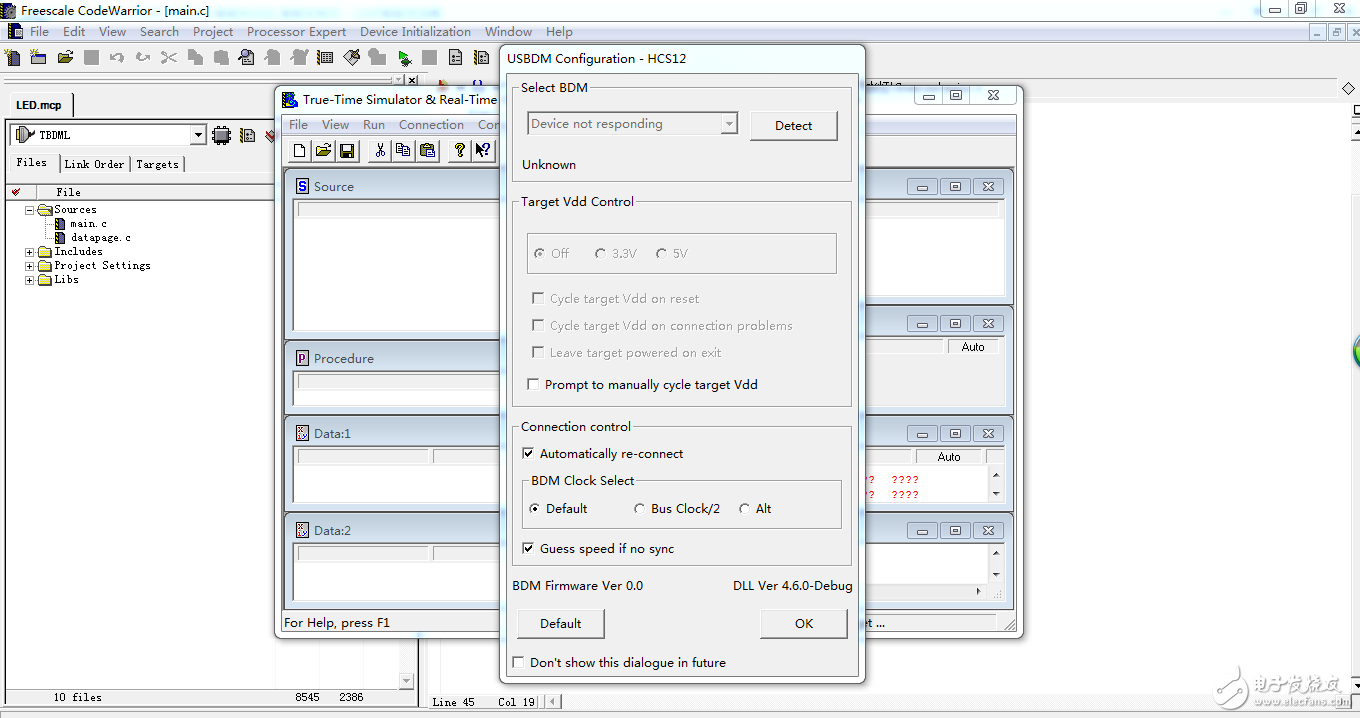
Task: Click OK in USBDM Configuration dialog
Action: tap(804, 623)
